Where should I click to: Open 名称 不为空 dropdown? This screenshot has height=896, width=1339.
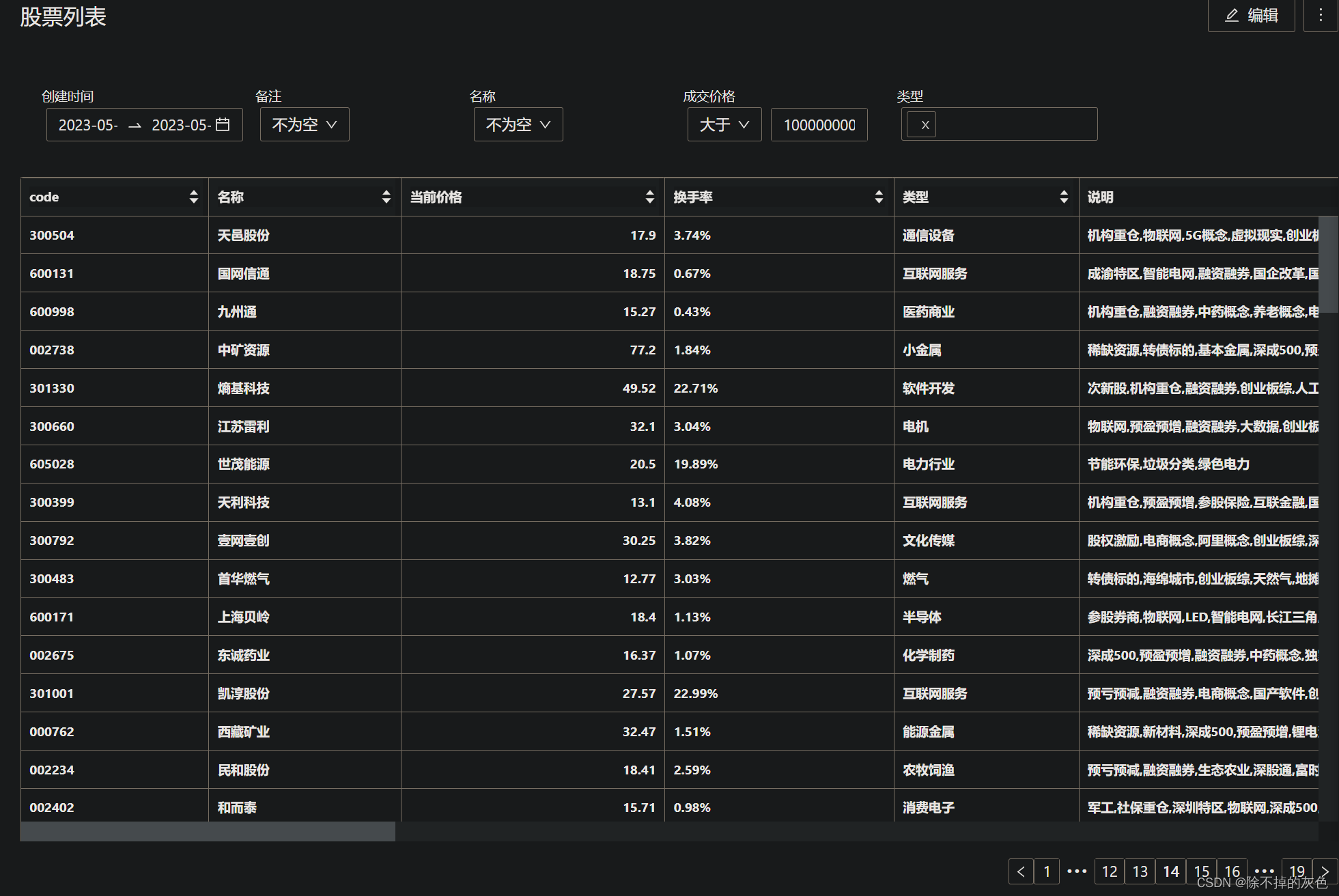point(518,124)
